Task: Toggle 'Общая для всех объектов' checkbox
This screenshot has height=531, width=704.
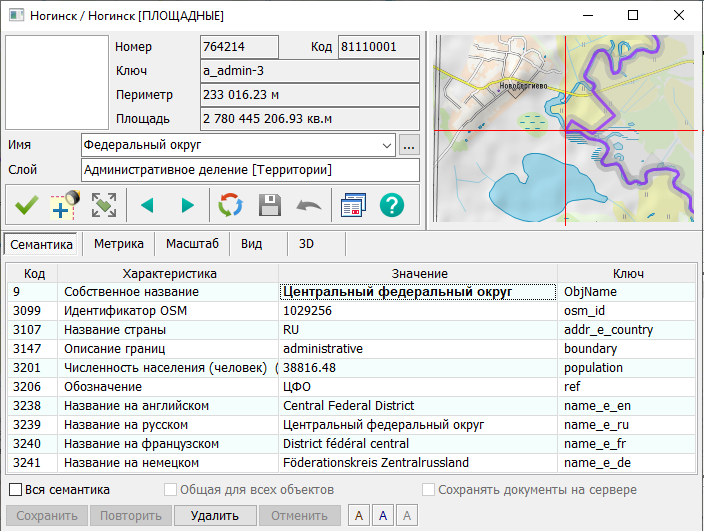Action: tap(170, 489)
